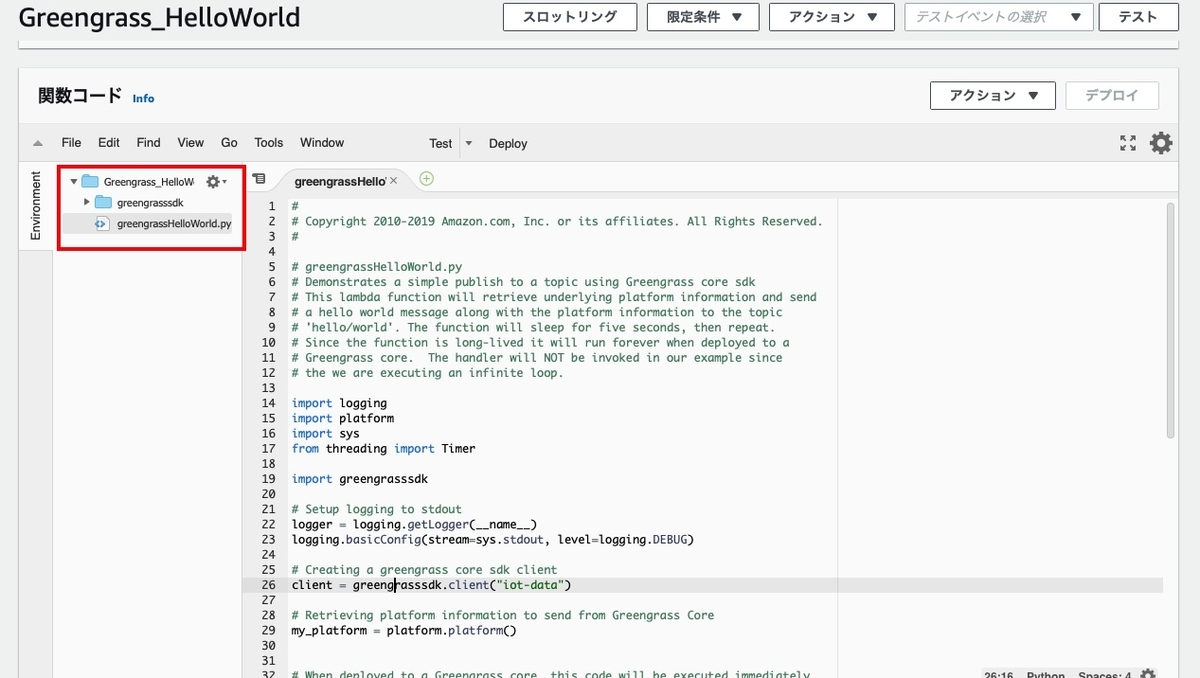Open the top アクション dropdown

click(831, 17)
